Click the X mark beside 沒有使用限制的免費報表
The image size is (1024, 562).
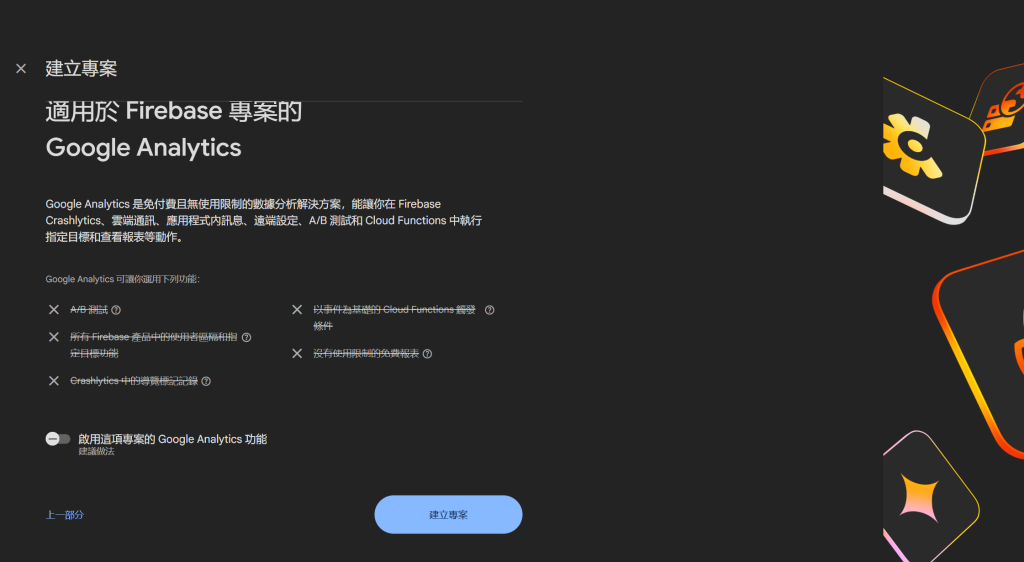coord(297,353)
